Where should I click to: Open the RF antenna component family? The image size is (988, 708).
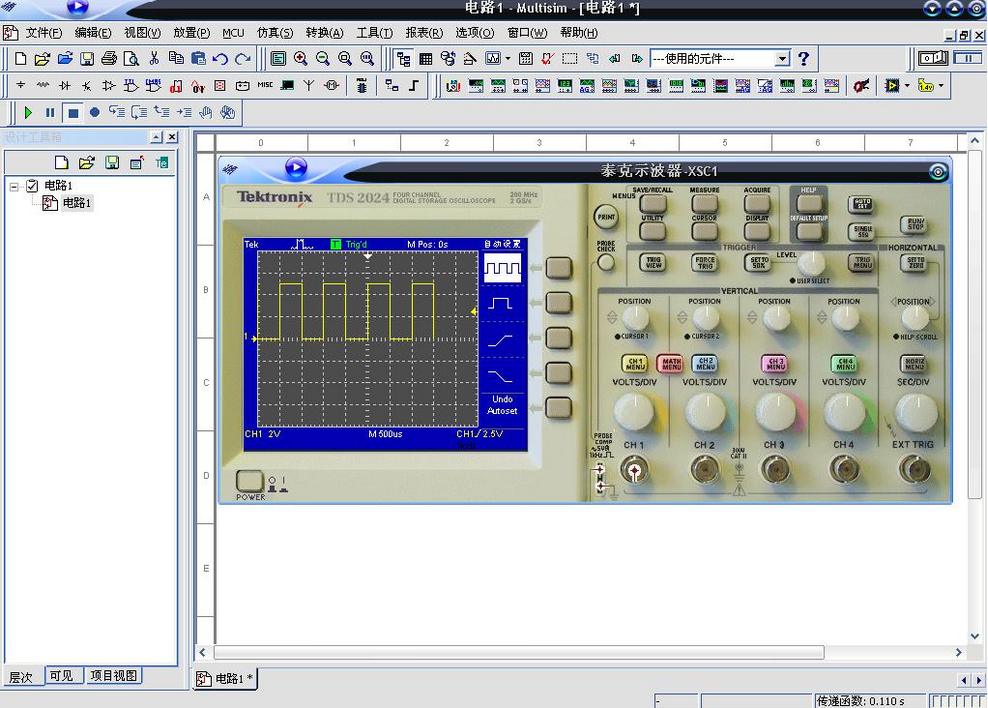point(309,86)
